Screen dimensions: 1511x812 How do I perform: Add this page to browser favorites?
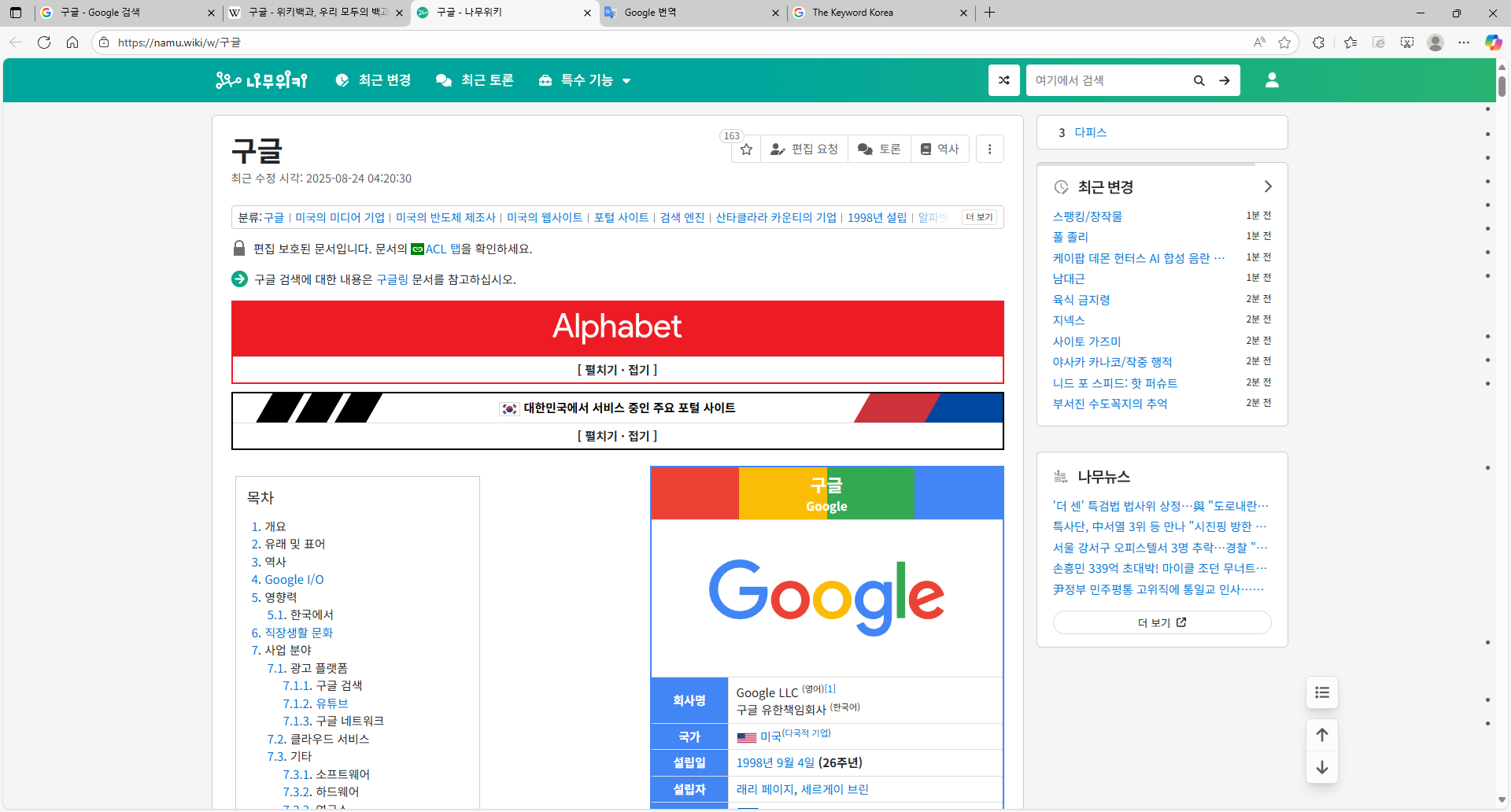[1284, 42]
